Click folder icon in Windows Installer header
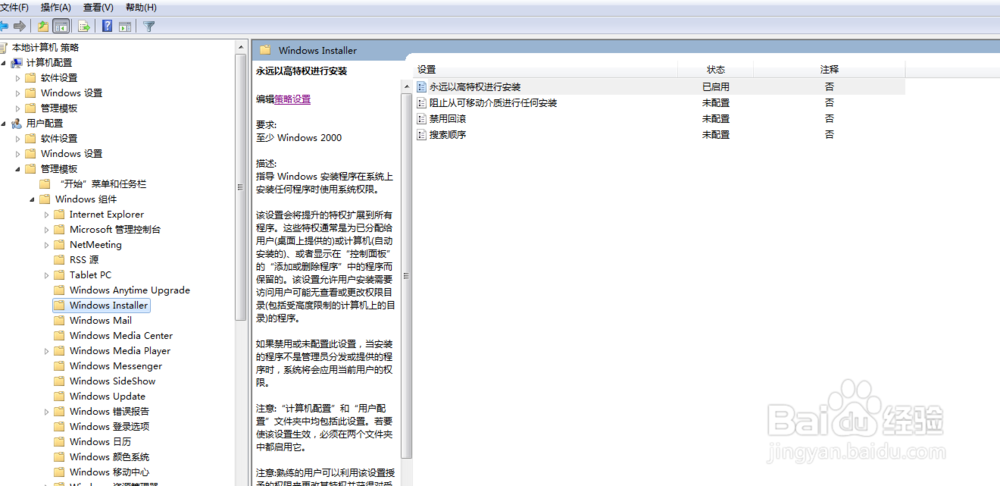The image size is (1000, 486). (265, 50)
